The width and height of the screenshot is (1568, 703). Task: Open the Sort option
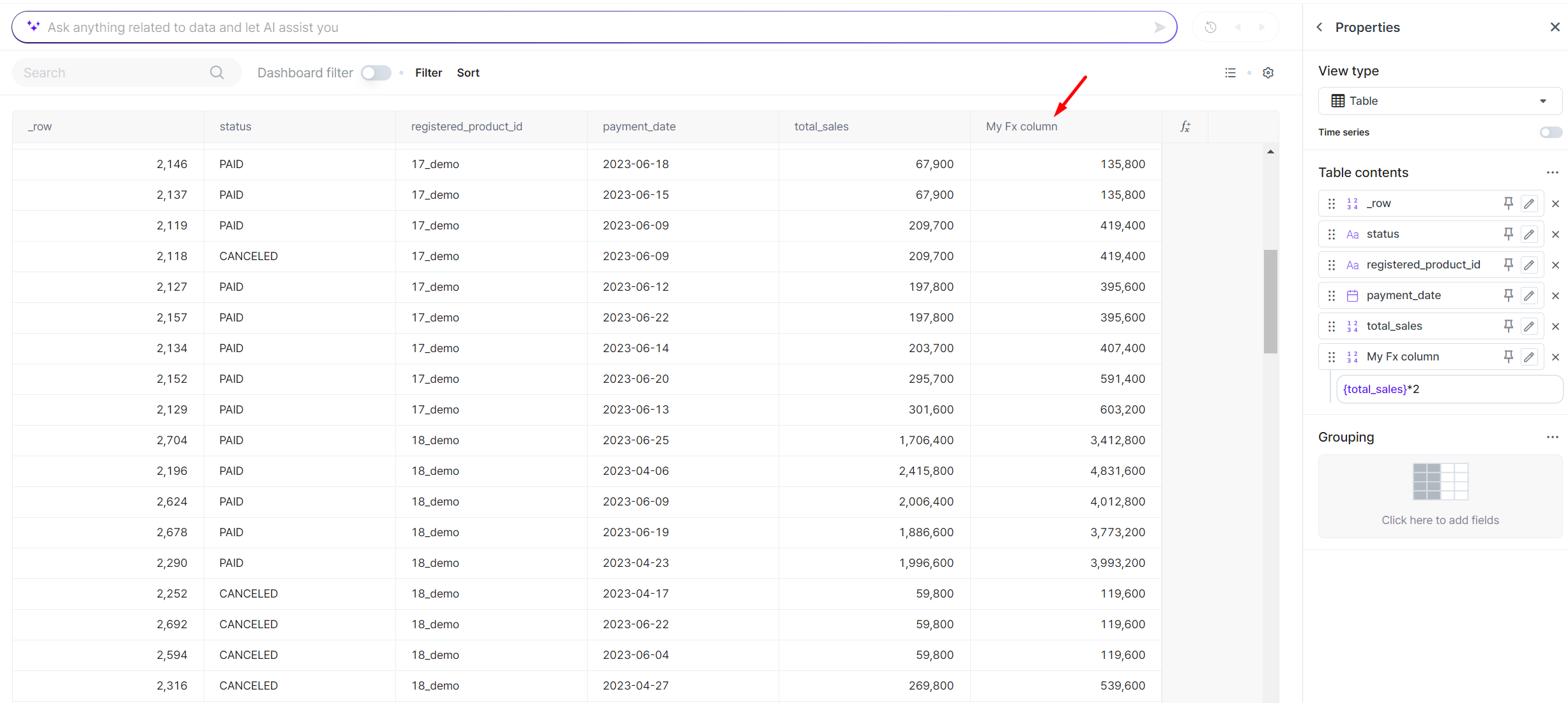coord(468,73)
